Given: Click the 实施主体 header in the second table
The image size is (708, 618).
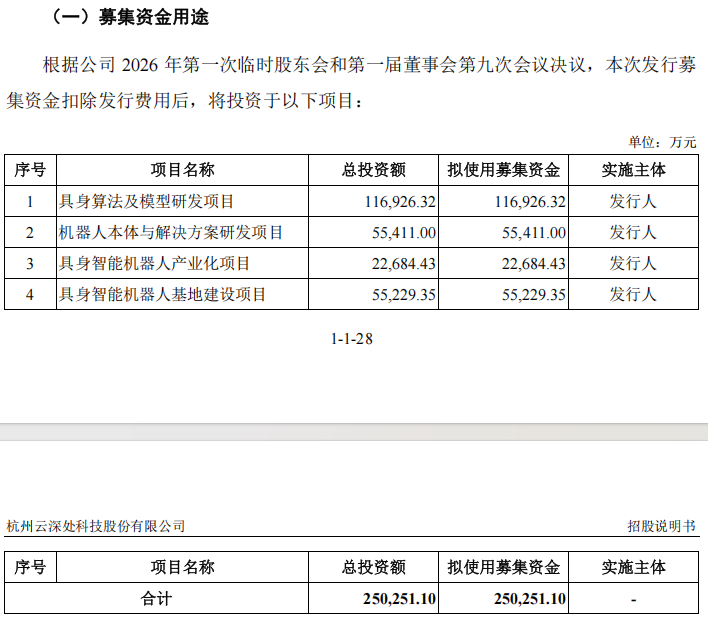Looking at the screenshot, I should click(633, 567).
